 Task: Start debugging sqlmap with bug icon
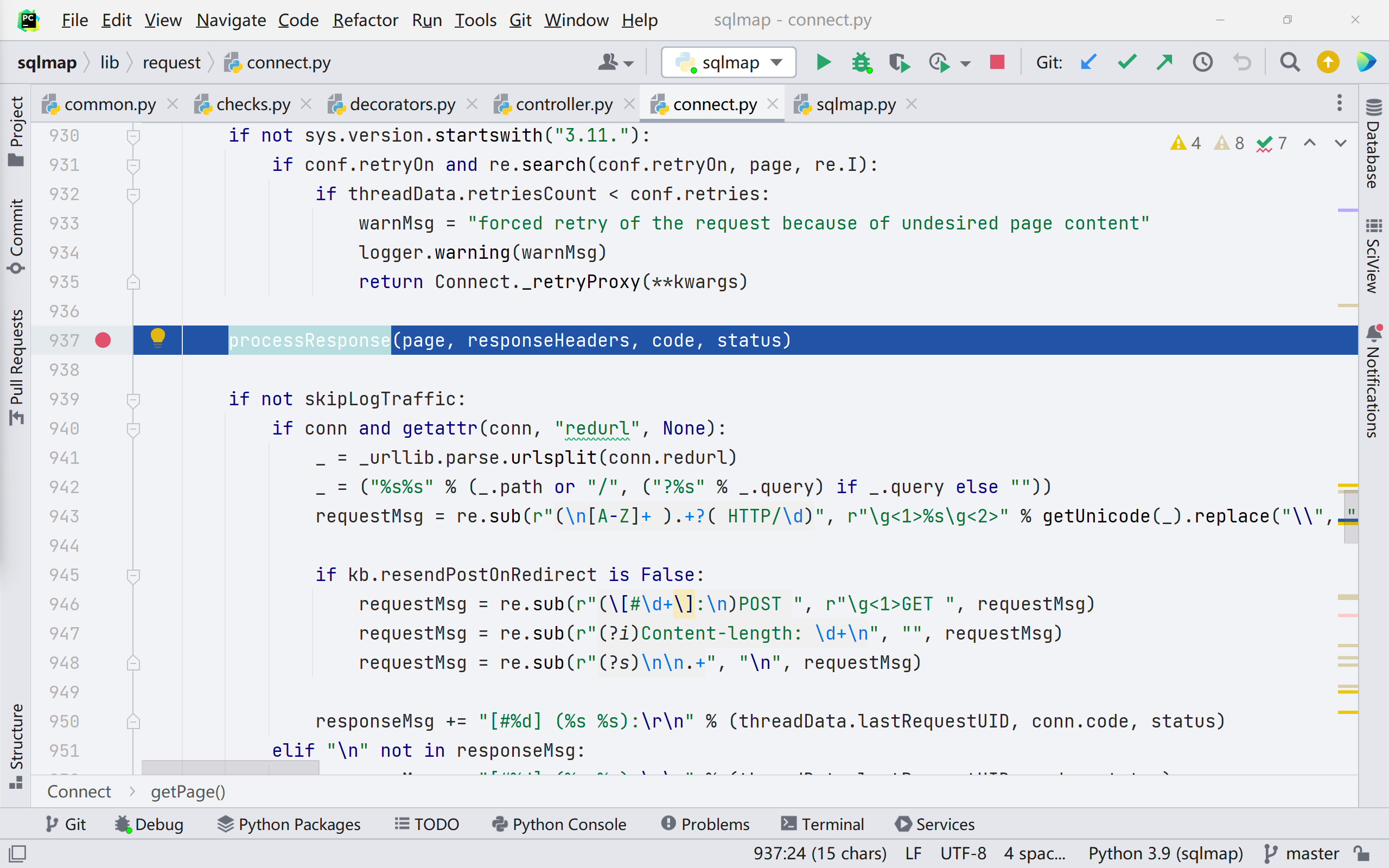pos(862,62)
